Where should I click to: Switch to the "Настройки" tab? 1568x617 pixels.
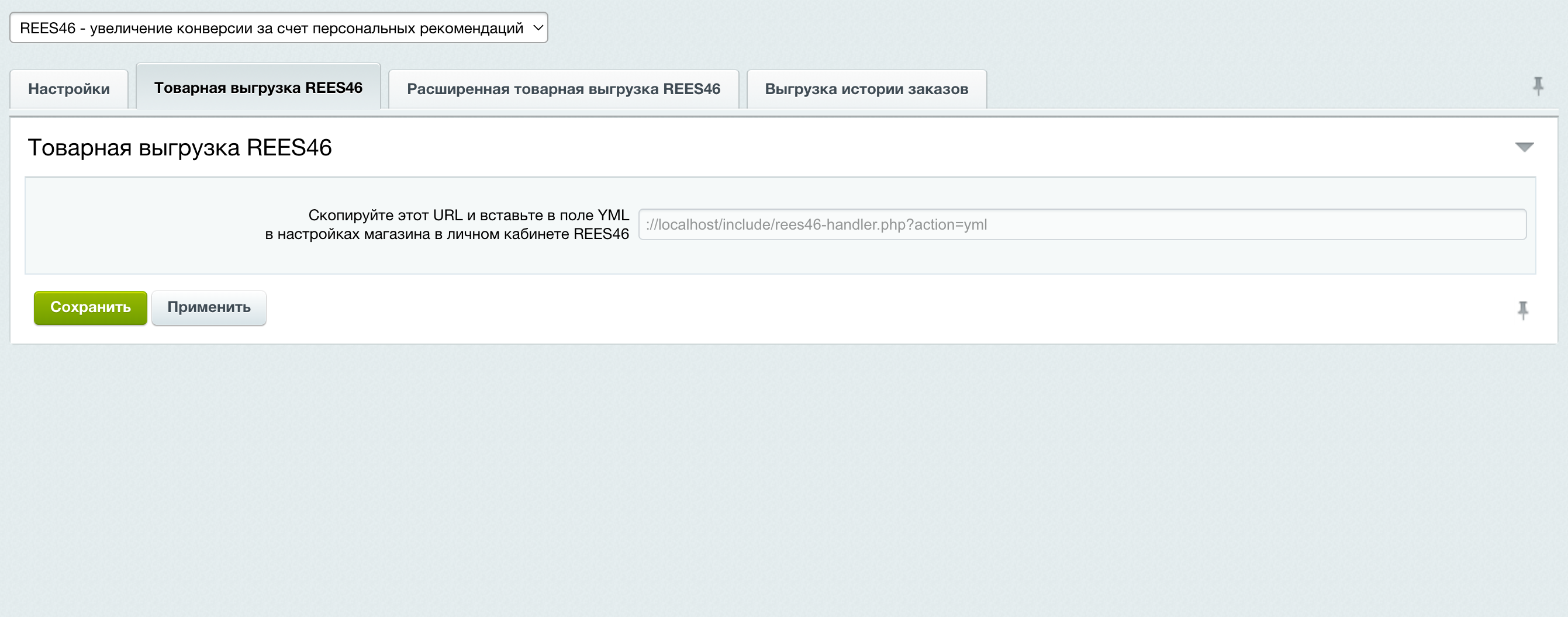69,88
